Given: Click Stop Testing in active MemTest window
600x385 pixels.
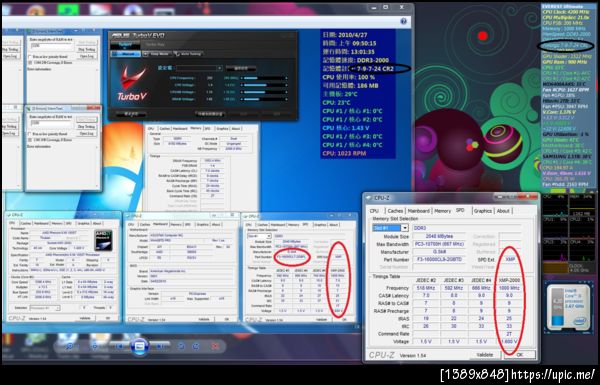Looking at the screenshot, I should [x=86, y=126].
